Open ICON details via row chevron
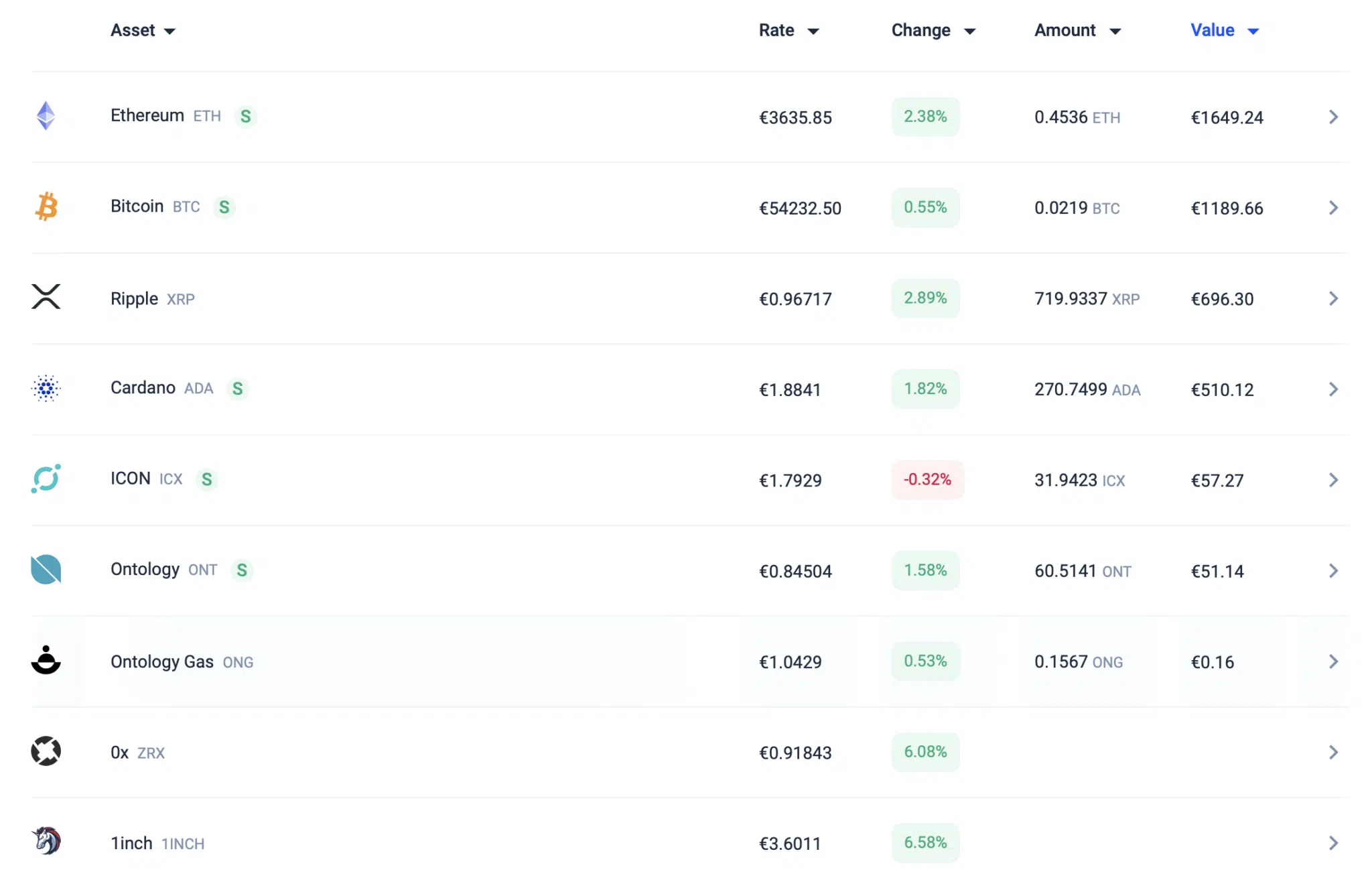Image resolution: width=1372 pixels, height=884 pixels. click(1333, 480)
